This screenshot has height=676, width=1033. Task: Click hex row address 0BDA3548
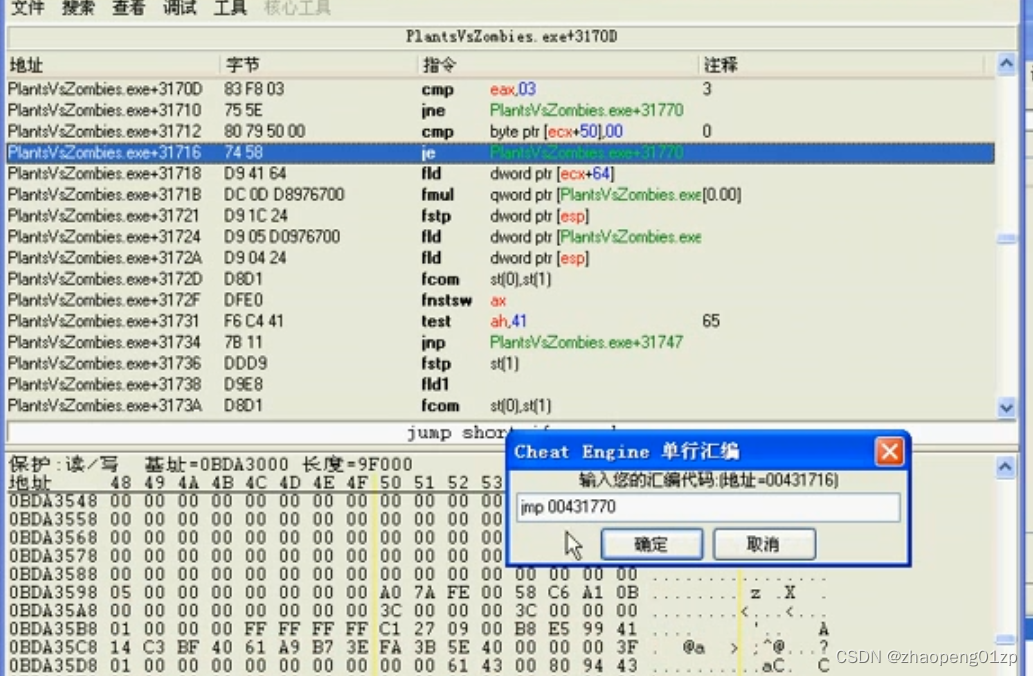(x=53, y=501)
